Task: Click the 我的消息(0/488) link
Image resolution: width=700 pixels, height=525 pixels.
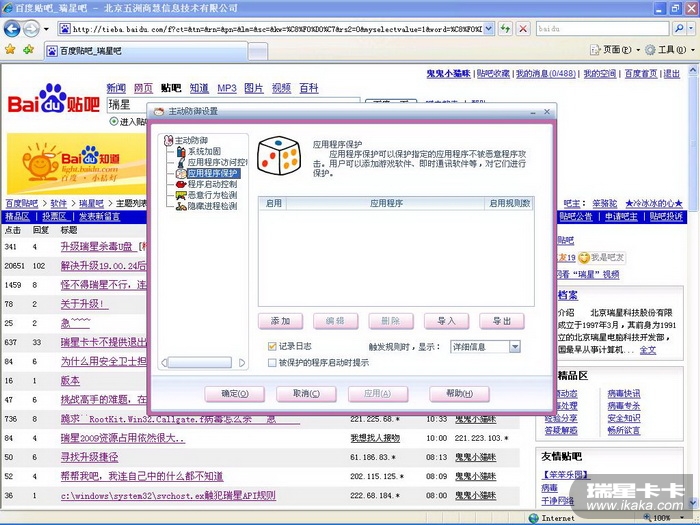Action: 546,74
